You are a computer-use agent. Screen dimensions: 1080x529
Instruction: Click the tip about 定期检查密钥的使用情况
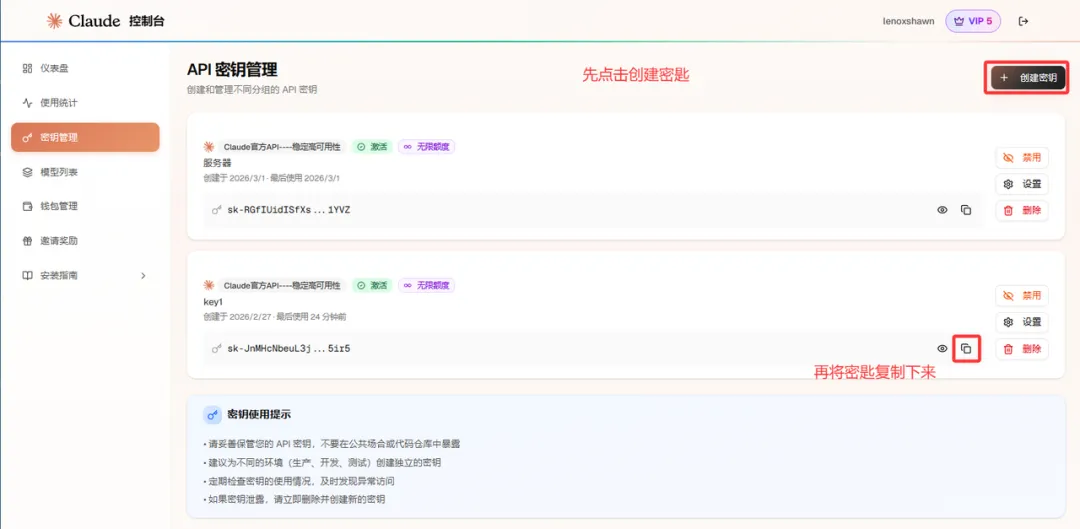[x=299, y=481]
